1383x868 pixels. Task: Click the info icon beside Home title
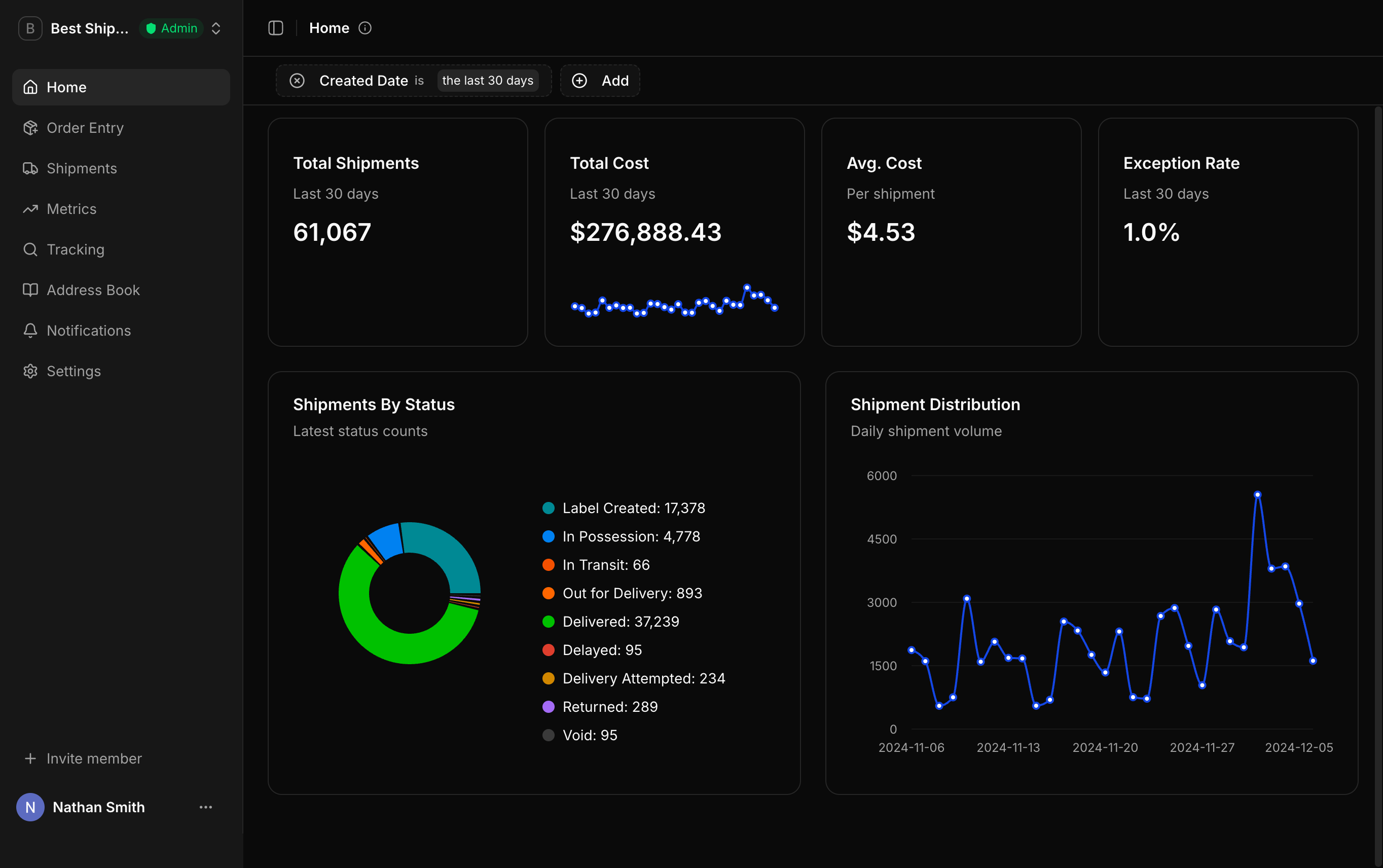click(365, 28)
